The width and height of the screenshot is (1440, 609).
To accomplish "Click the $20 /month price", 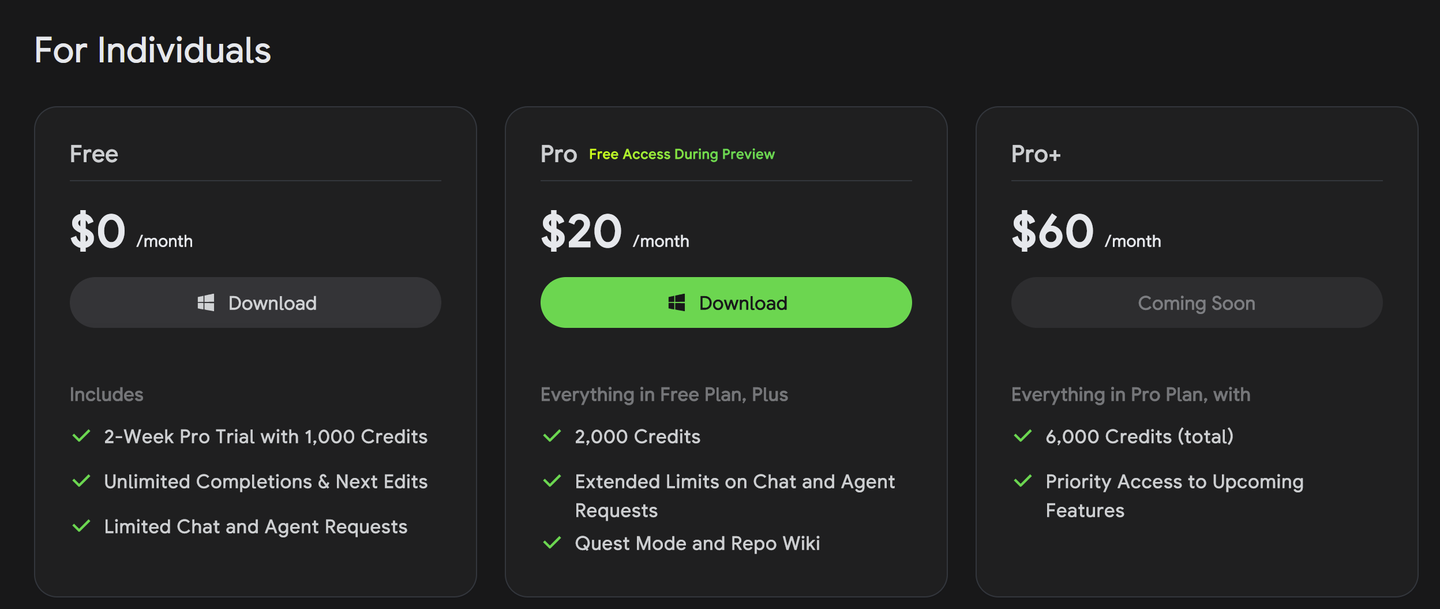I will point(614,233).
